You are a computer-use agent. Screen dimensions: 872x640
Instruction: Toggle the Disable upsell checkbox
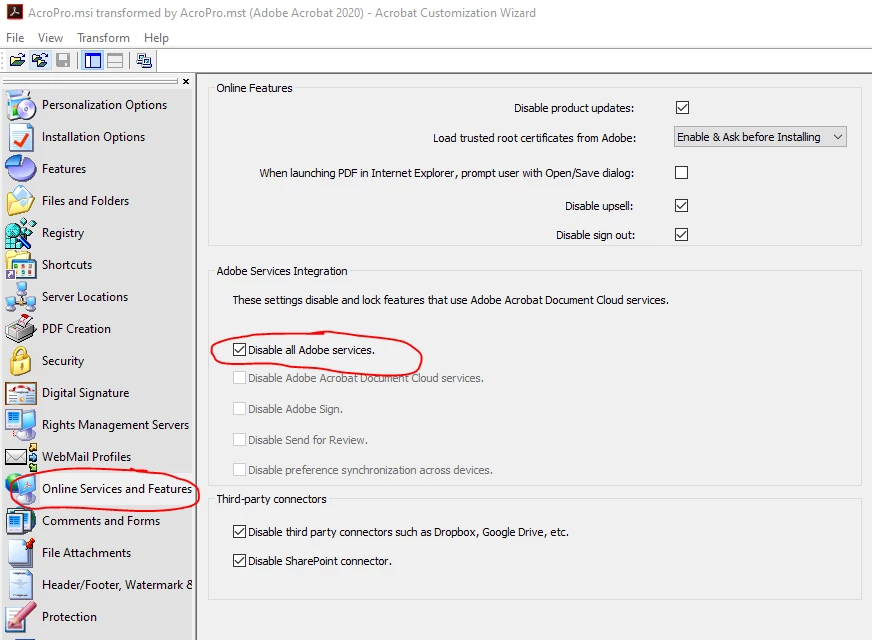click(681, 206)
